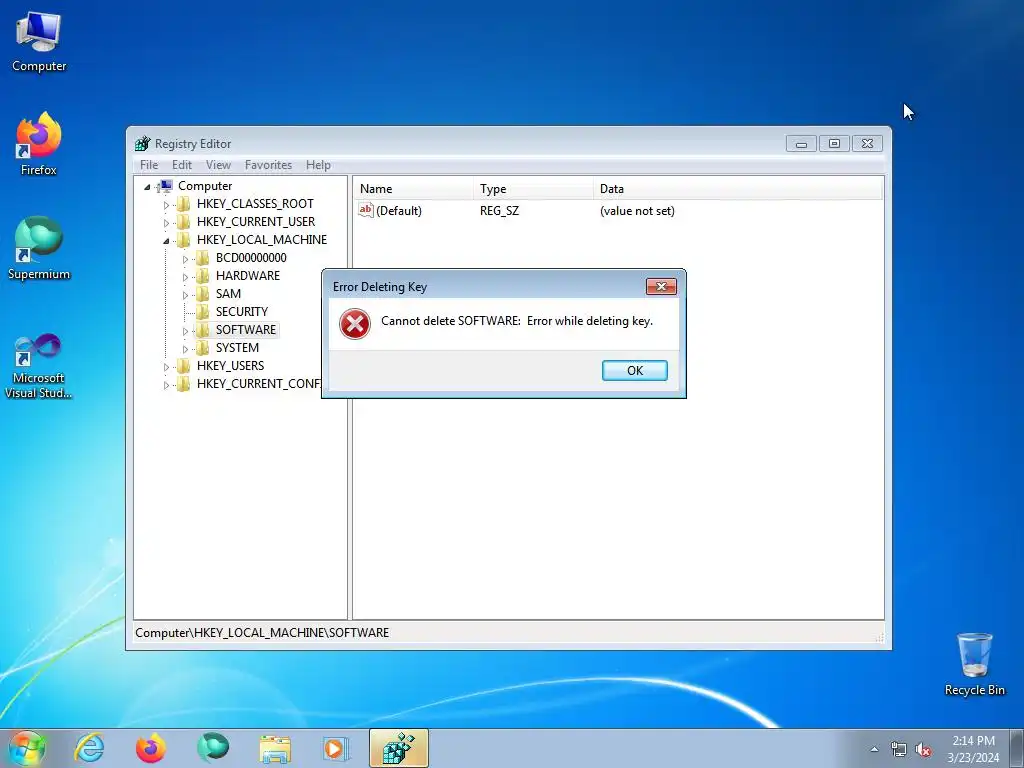Select HKEY_CLASSES_ROOT folder icon
Viewport: 1024px width, 768px height.
tap(184, 204)
